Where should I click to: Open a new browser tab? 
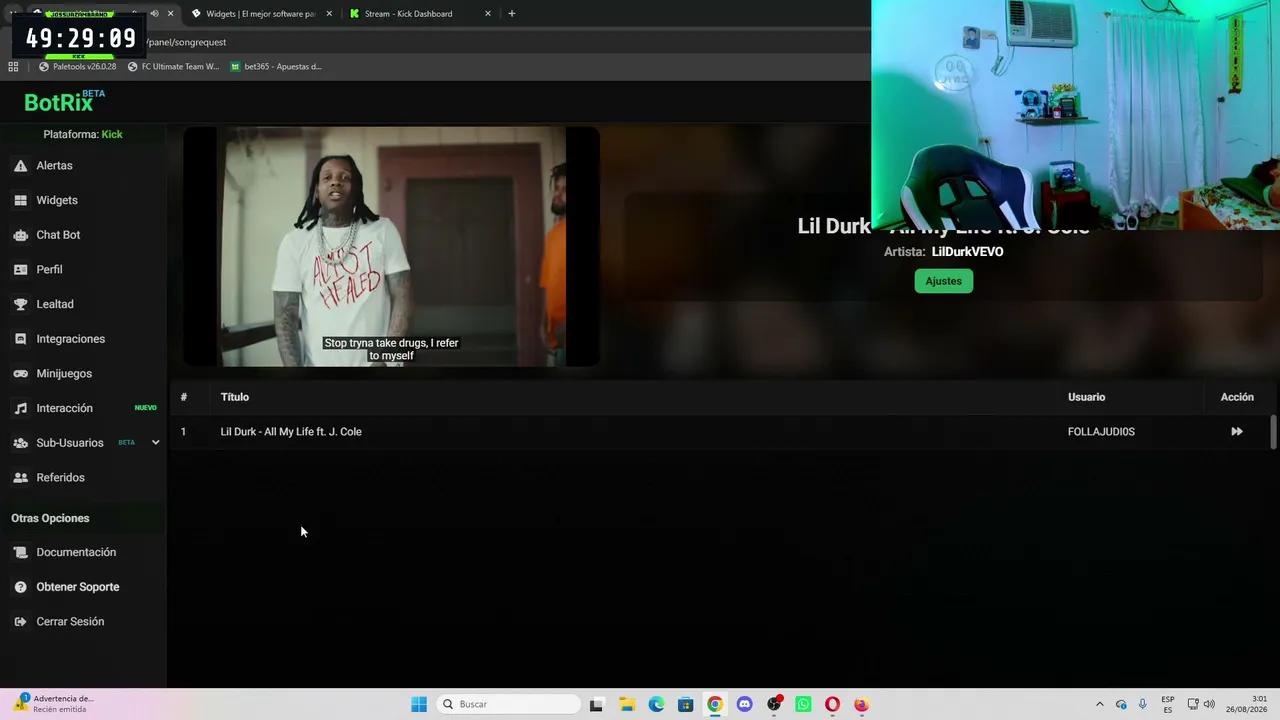click(x=512, y=14)
